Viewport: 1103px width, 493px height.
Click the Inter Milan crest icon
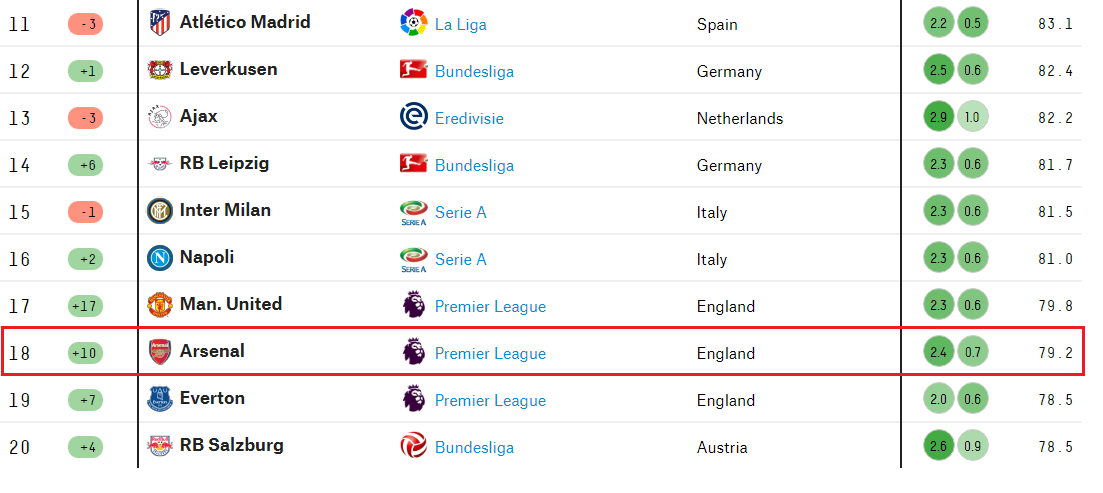click(x=160, y=211)
